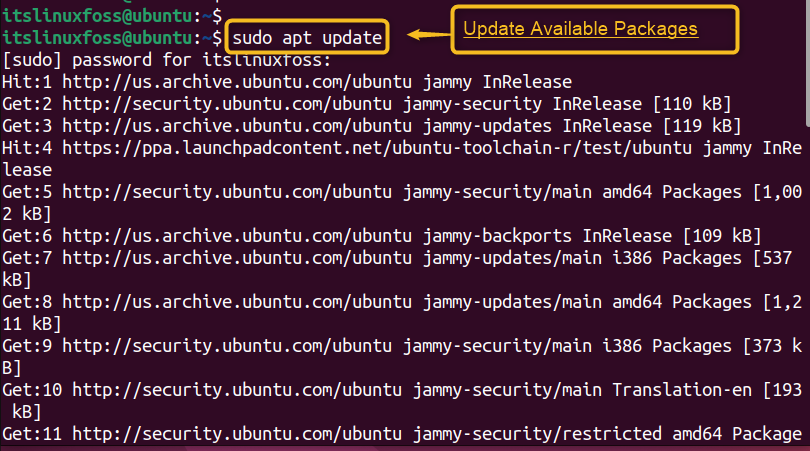Click the 'Get:9' jammy-security/main i386 Packages line
Viewport: 810px width, 451px height.
click(x=402, y=346)
